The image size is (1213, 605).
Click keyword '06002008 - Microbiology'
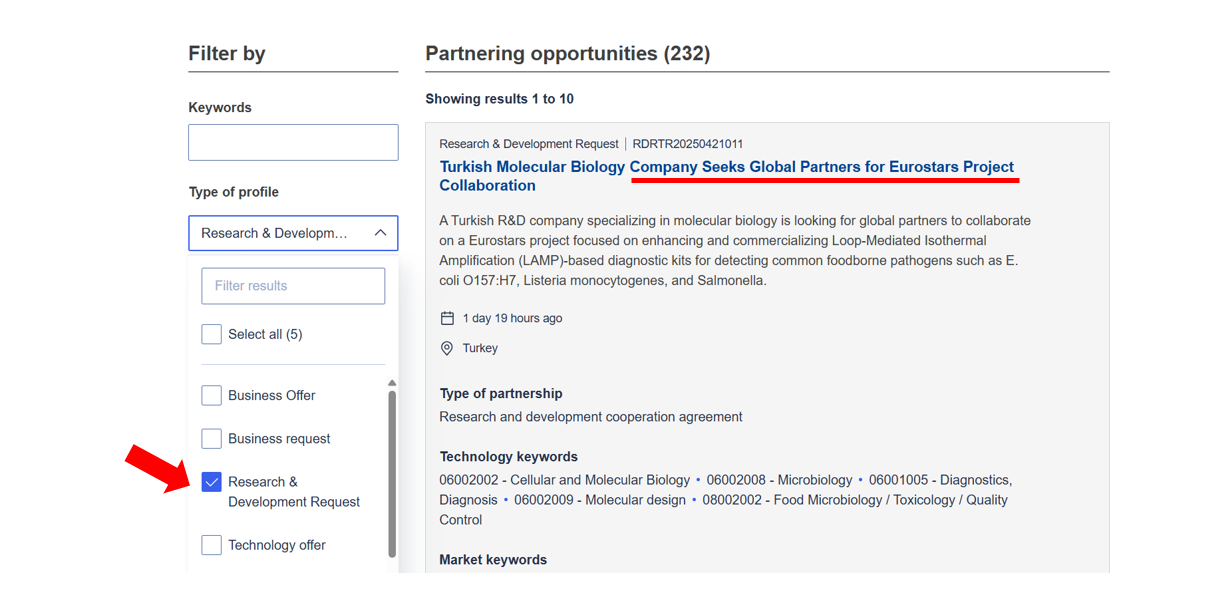(779, 480)
